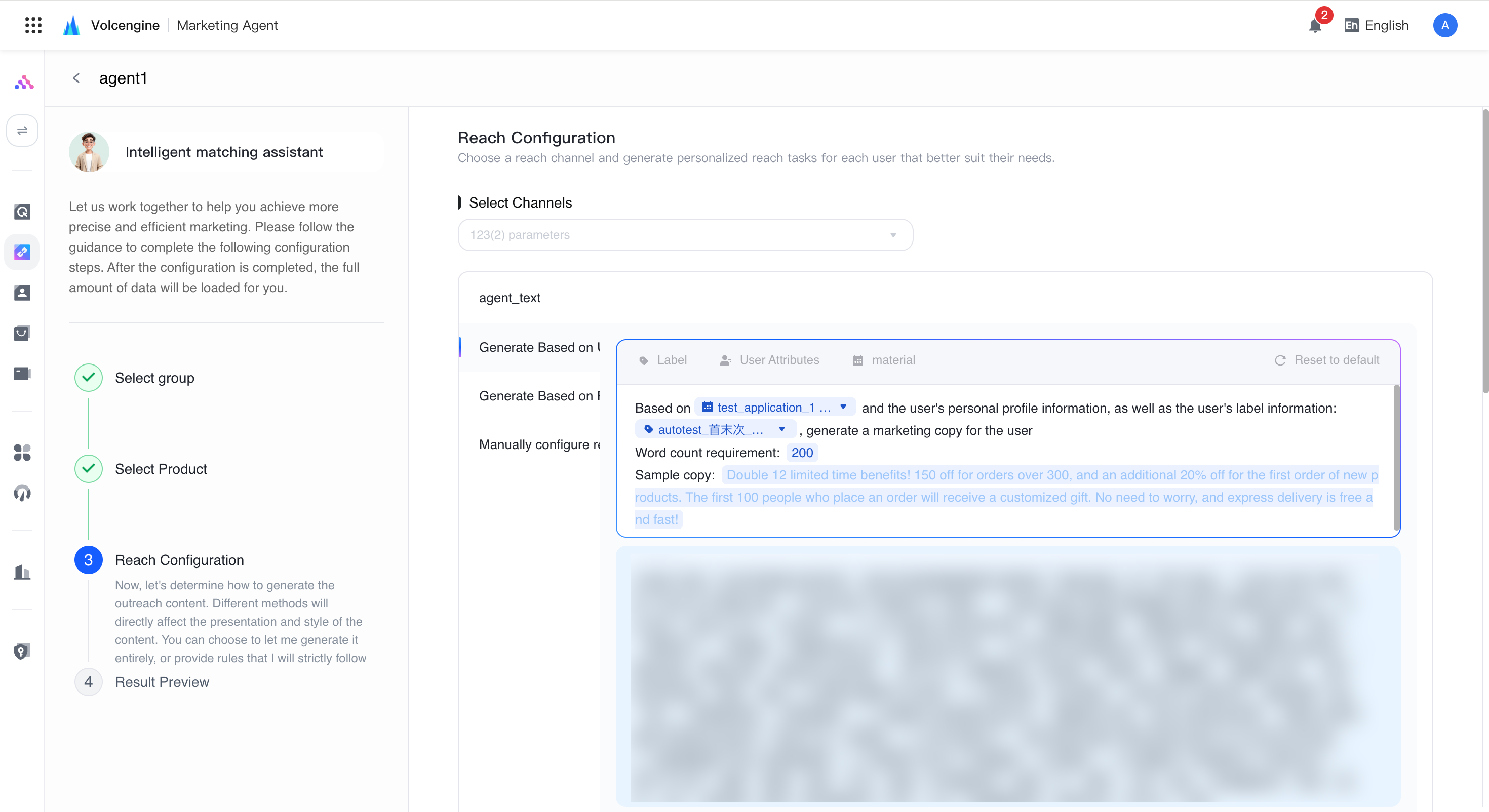Click the Select Product completed step checkmark
Viewport: 1489px width, 812px height.
point(89,469)
